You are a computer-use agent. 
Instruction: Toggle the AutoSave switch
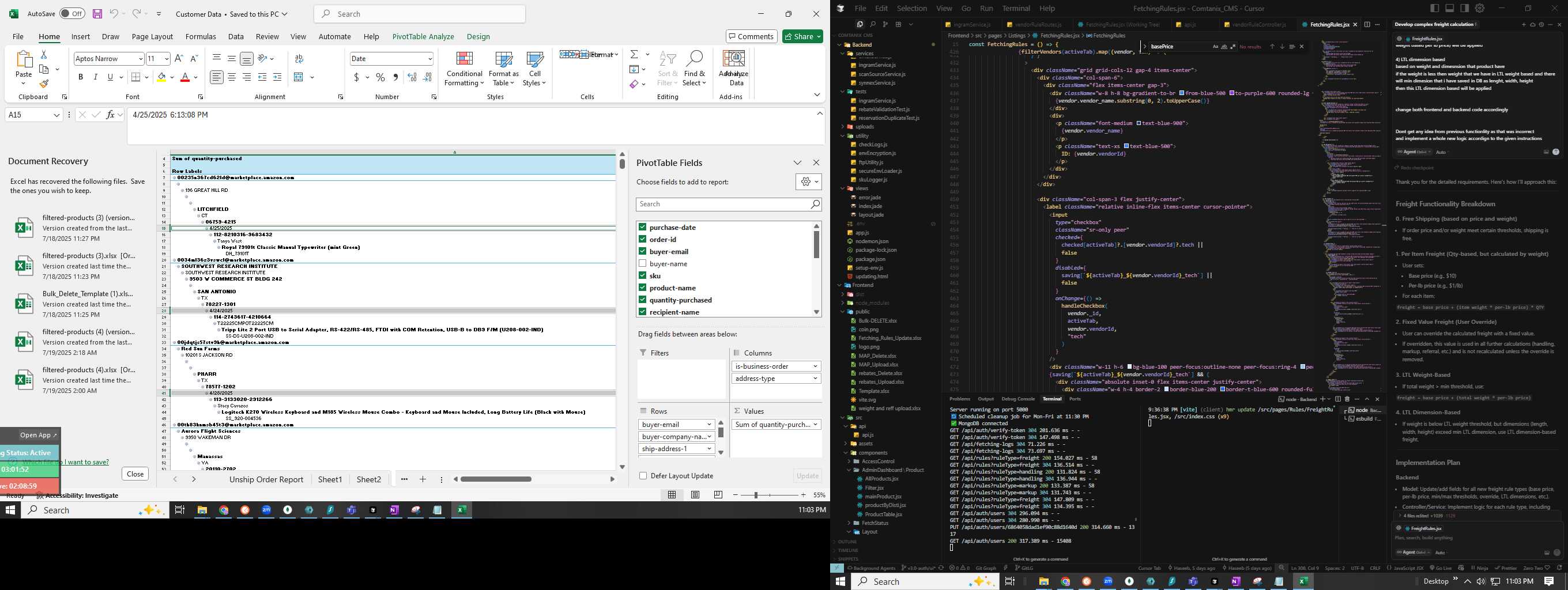point(73,13)
